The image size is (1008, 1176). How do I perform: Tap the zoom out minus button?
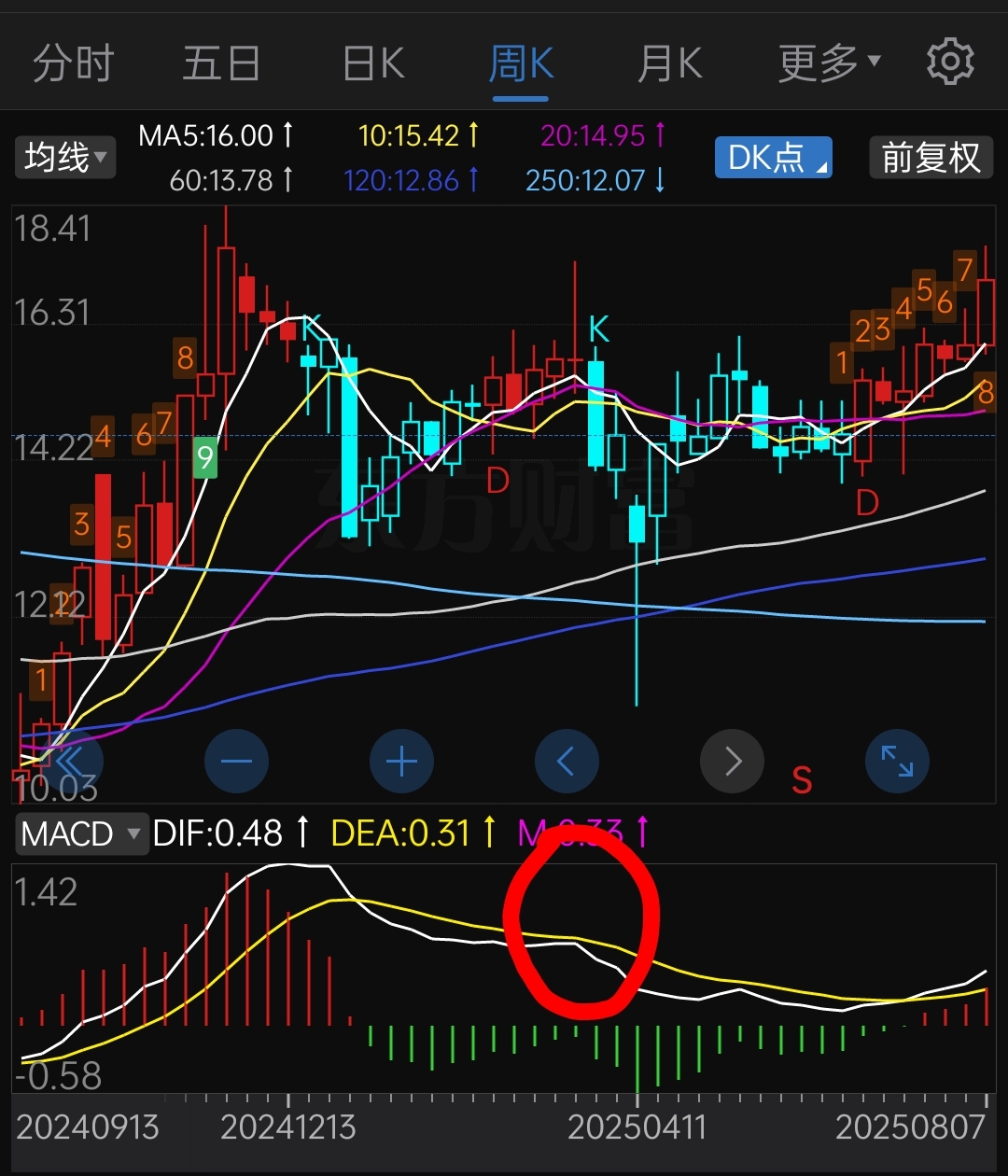pos(236,762)
